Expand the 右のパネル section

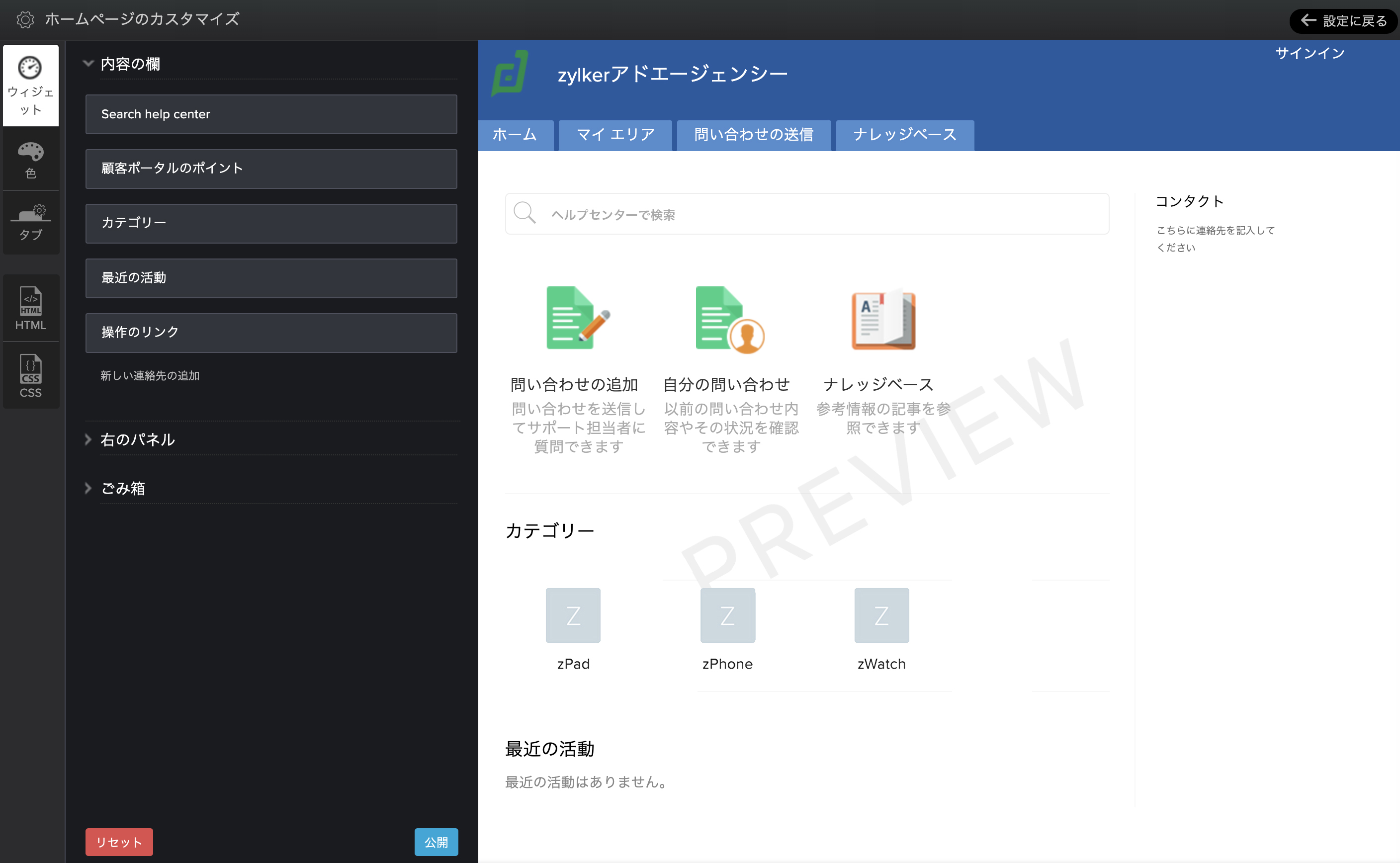click(88, 439)
